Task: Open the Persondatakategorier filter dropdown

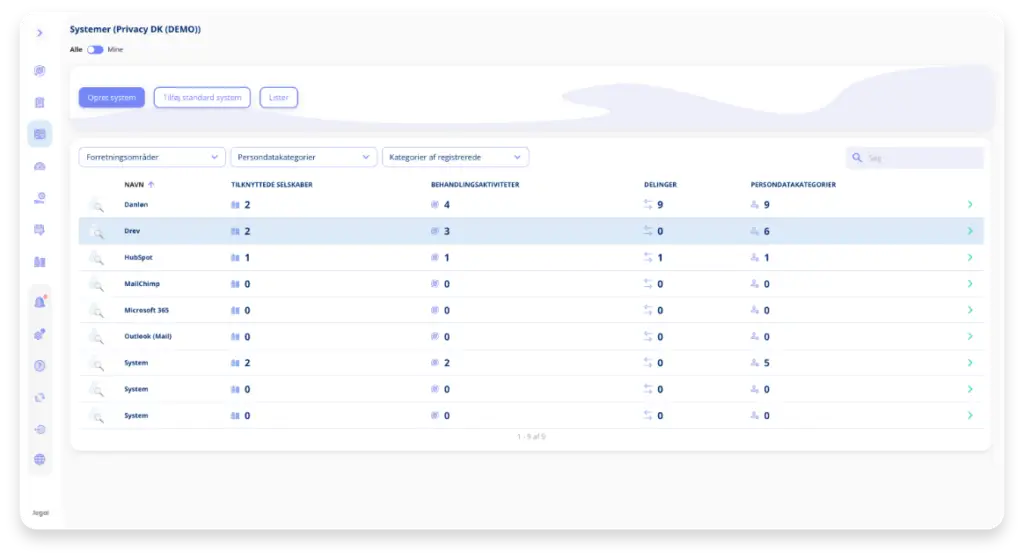Action: (303, 157)
